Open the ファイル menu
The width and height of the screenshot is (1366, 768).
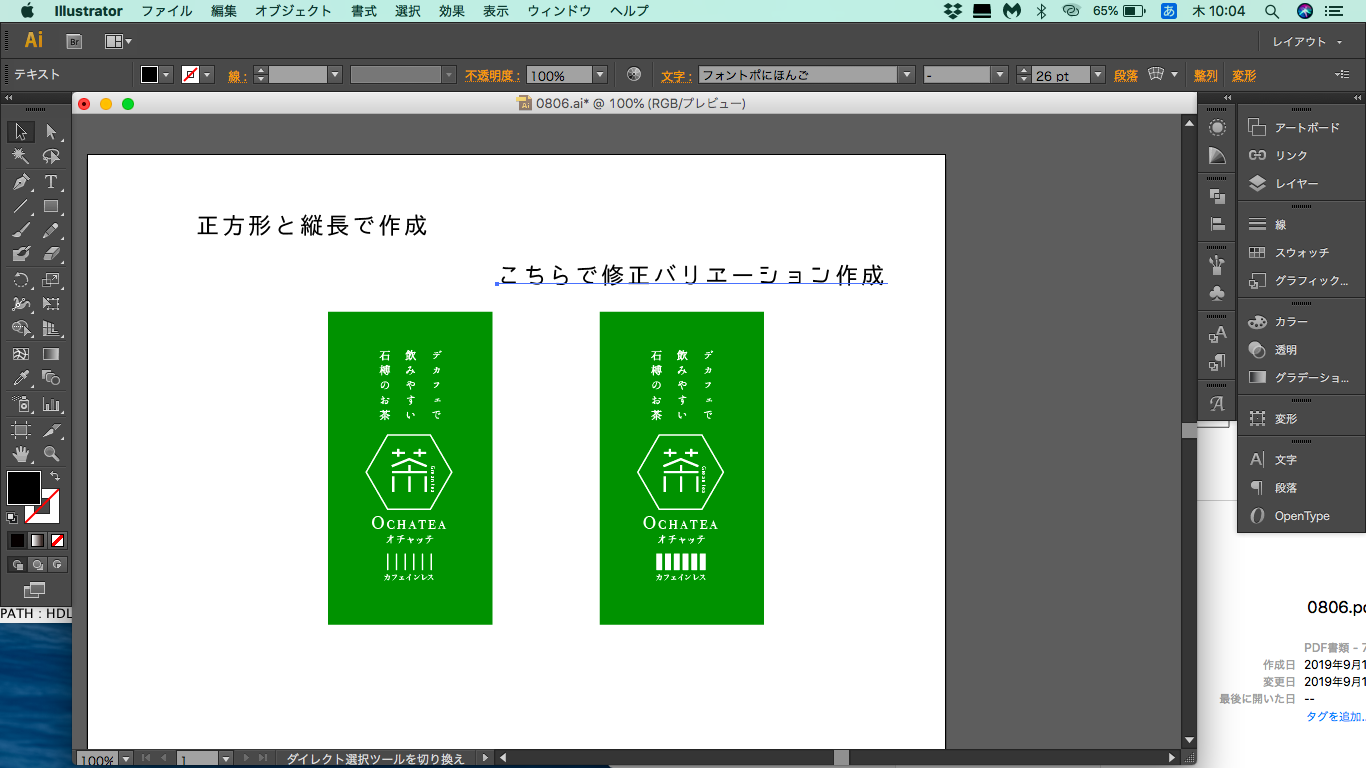click(167, 11)
